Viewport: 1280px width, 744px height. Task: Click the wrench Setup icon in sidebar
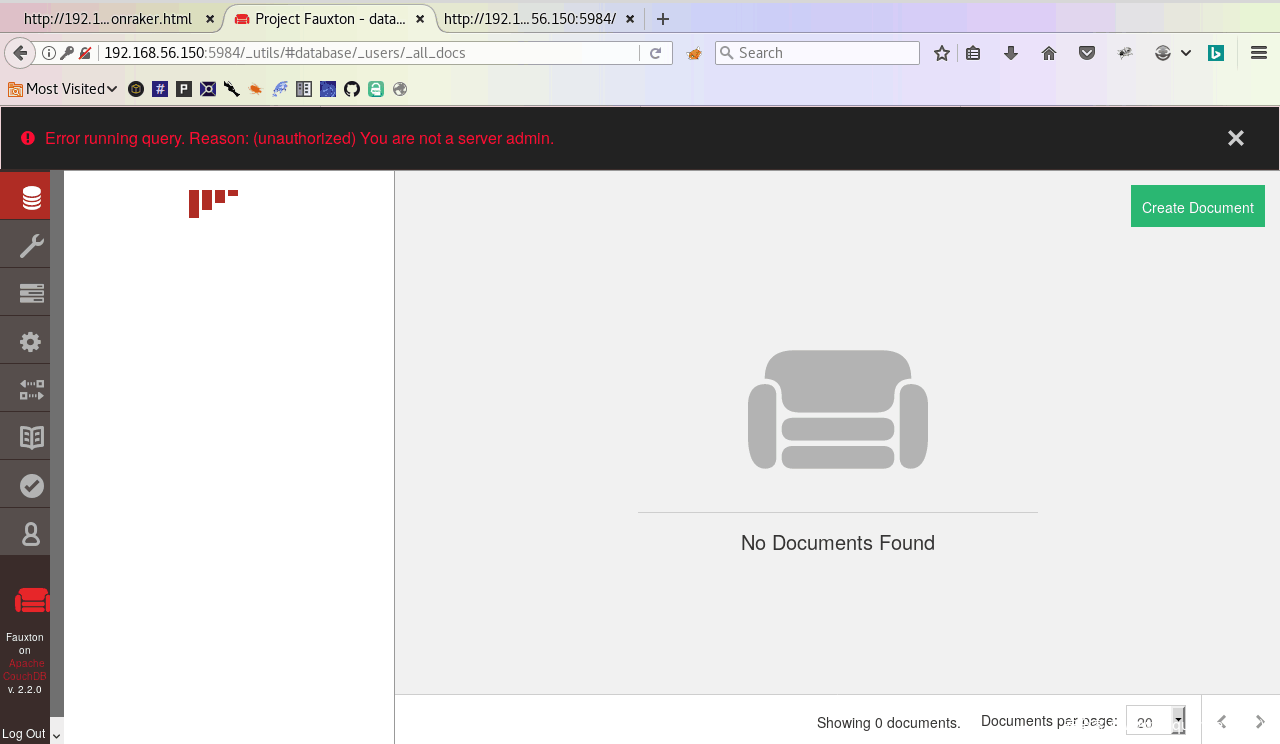coord(31,245)
